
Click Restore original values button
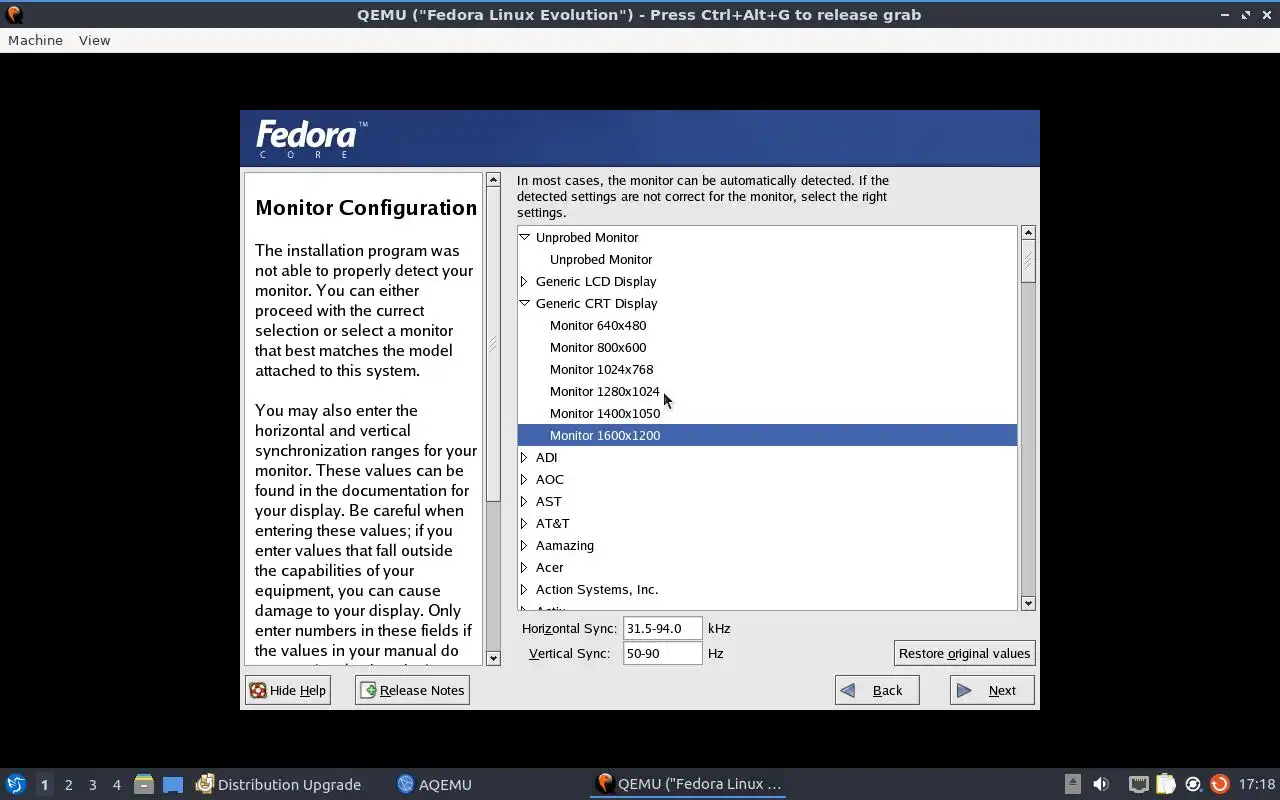point(964,653)
